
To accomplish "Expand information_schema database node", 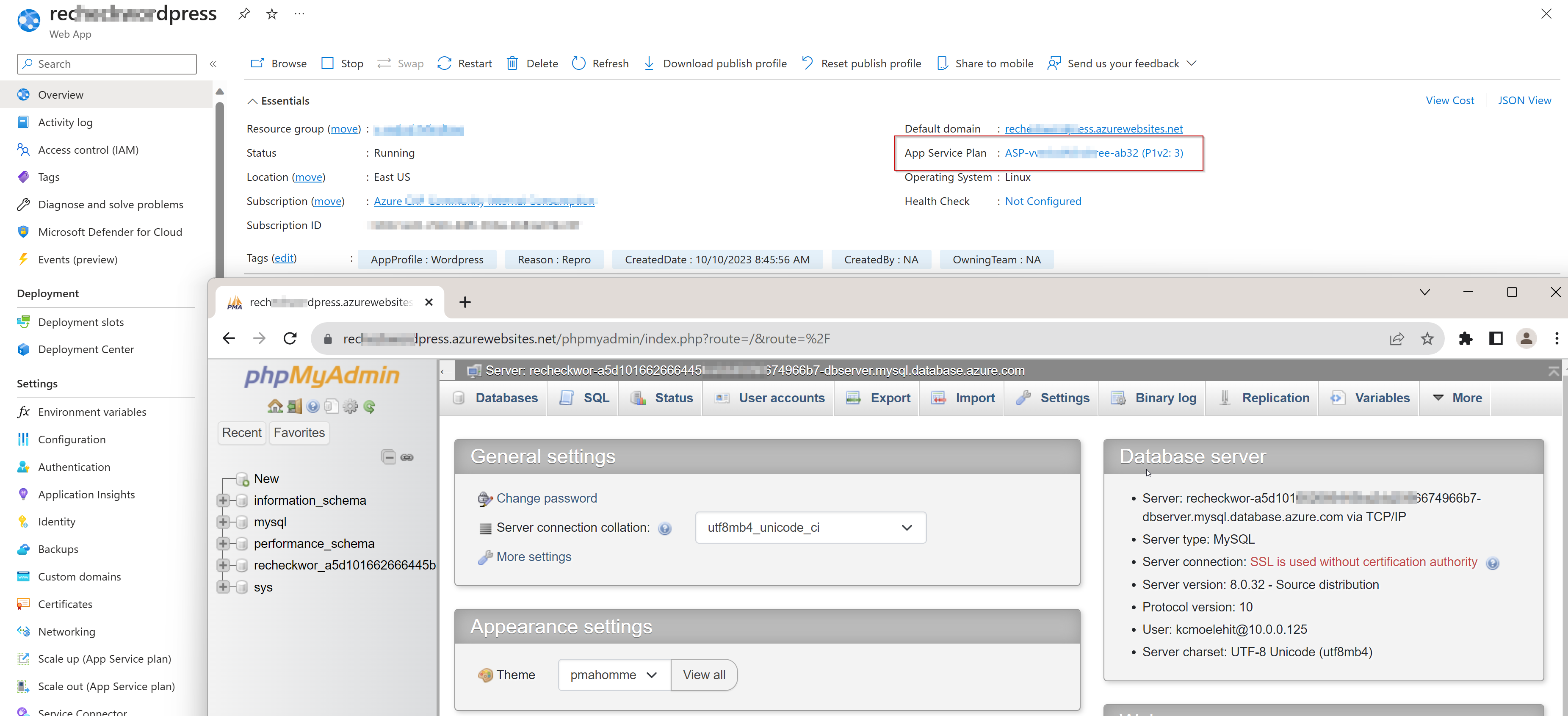I will pos(223,500).
